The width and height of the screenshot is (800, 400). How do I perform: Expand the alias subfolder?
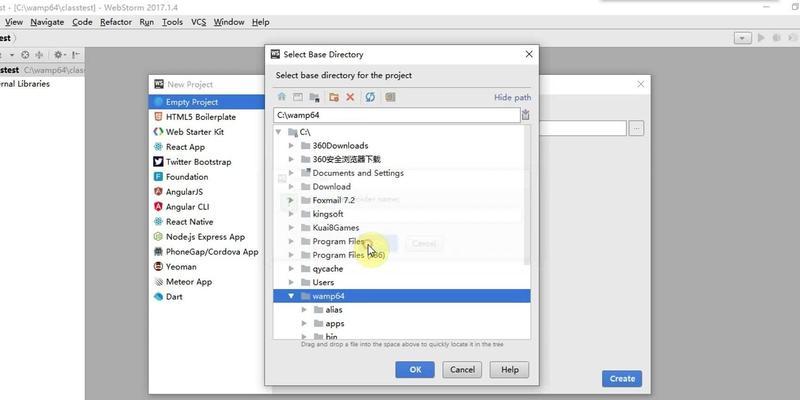[304, 310]
